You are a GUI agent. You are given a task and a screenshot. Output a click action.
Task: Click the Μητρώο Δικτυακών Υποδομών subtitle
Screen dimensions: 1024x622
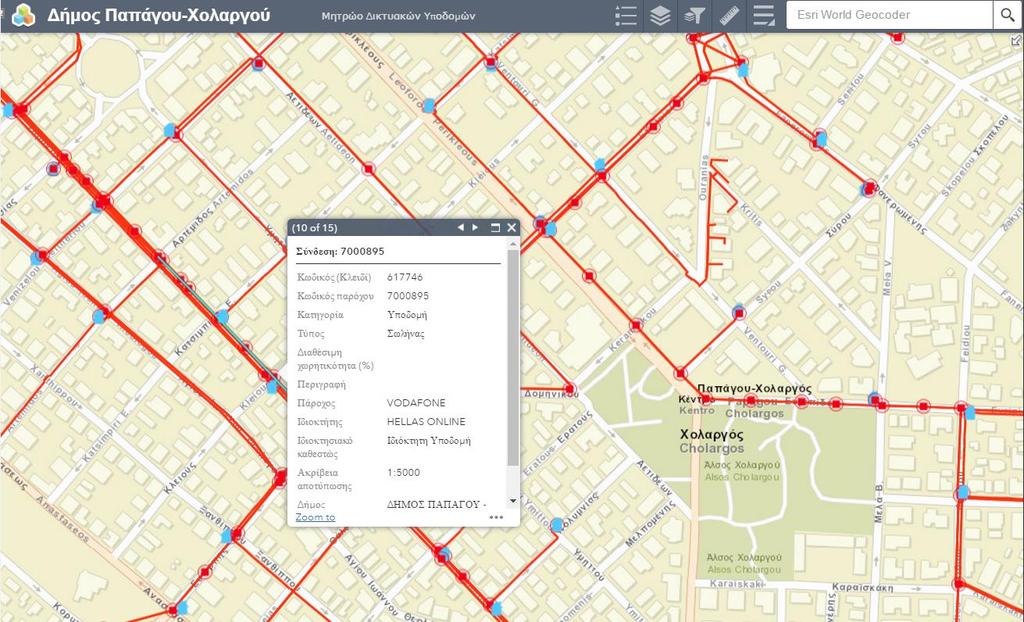point(398,16)
